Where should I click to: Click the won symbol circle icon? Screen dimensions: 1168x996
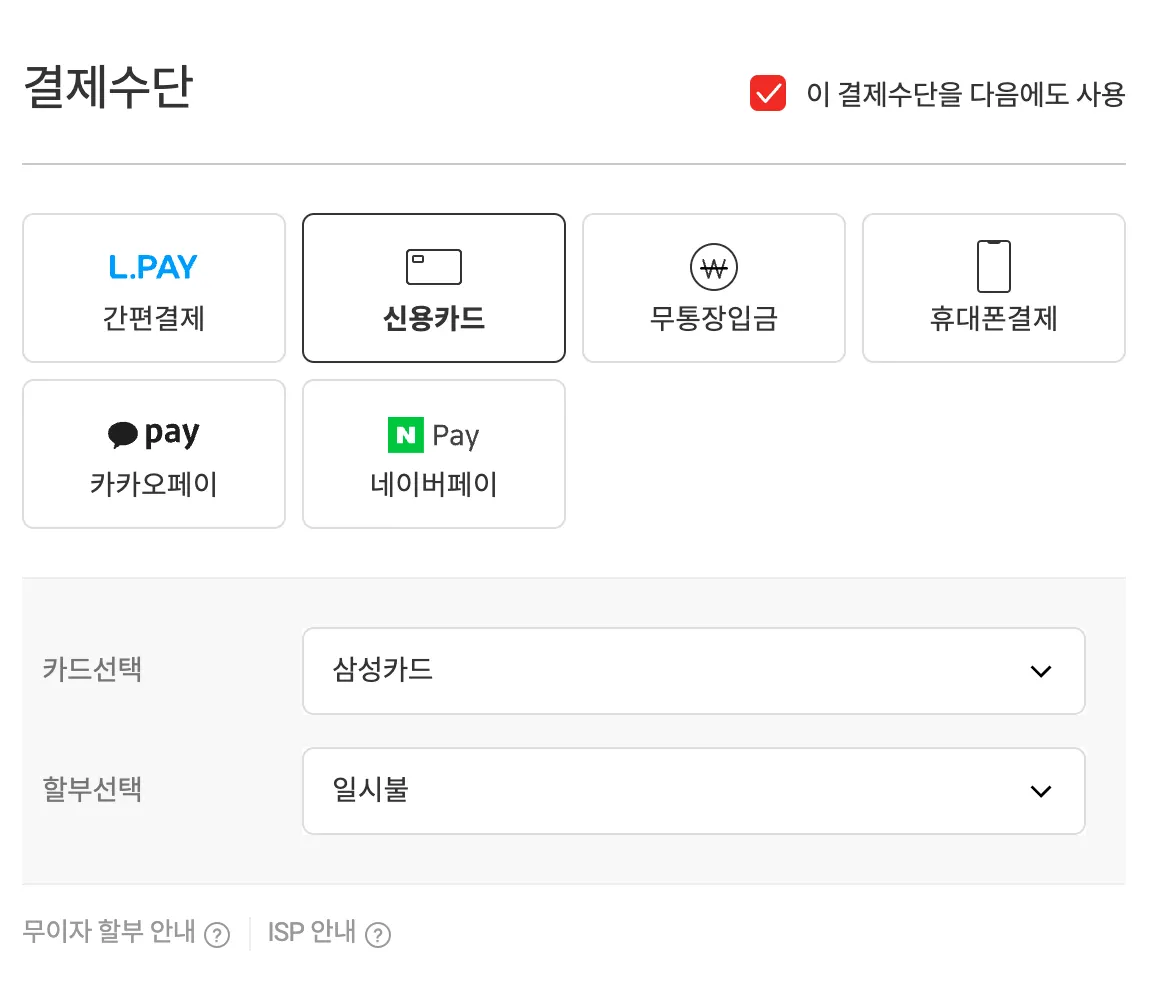point(714,267)
